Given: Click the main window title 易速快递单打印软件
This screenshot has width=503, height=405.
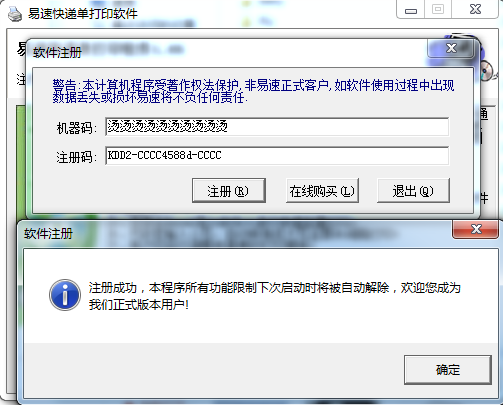Looking at the screenshot, I should (83, 14).
